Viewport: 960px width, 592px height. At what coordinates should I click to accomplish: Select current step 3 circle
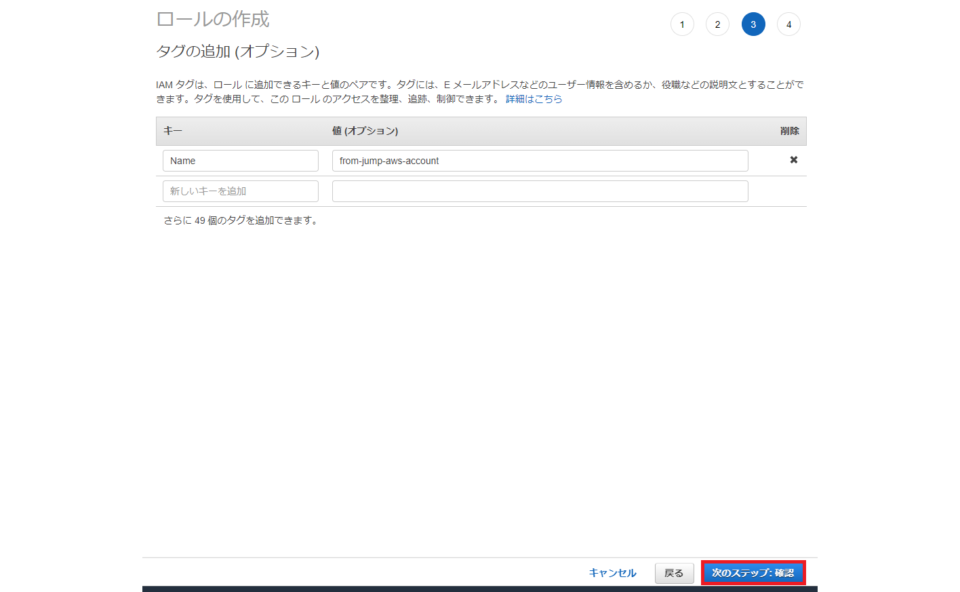[753, 24]
